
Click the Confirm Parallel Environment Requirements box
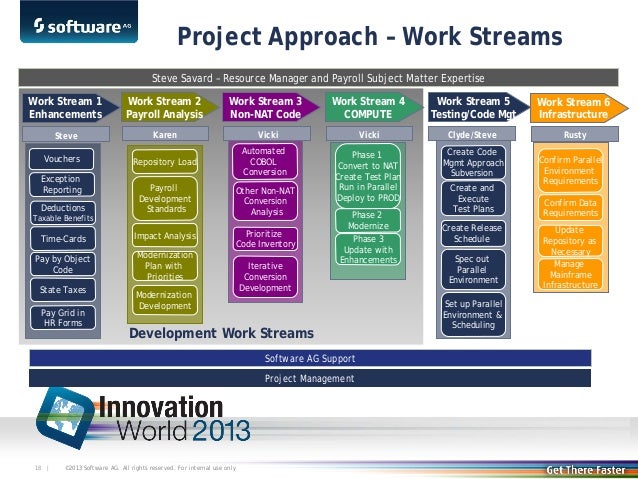tap(570, 171)
